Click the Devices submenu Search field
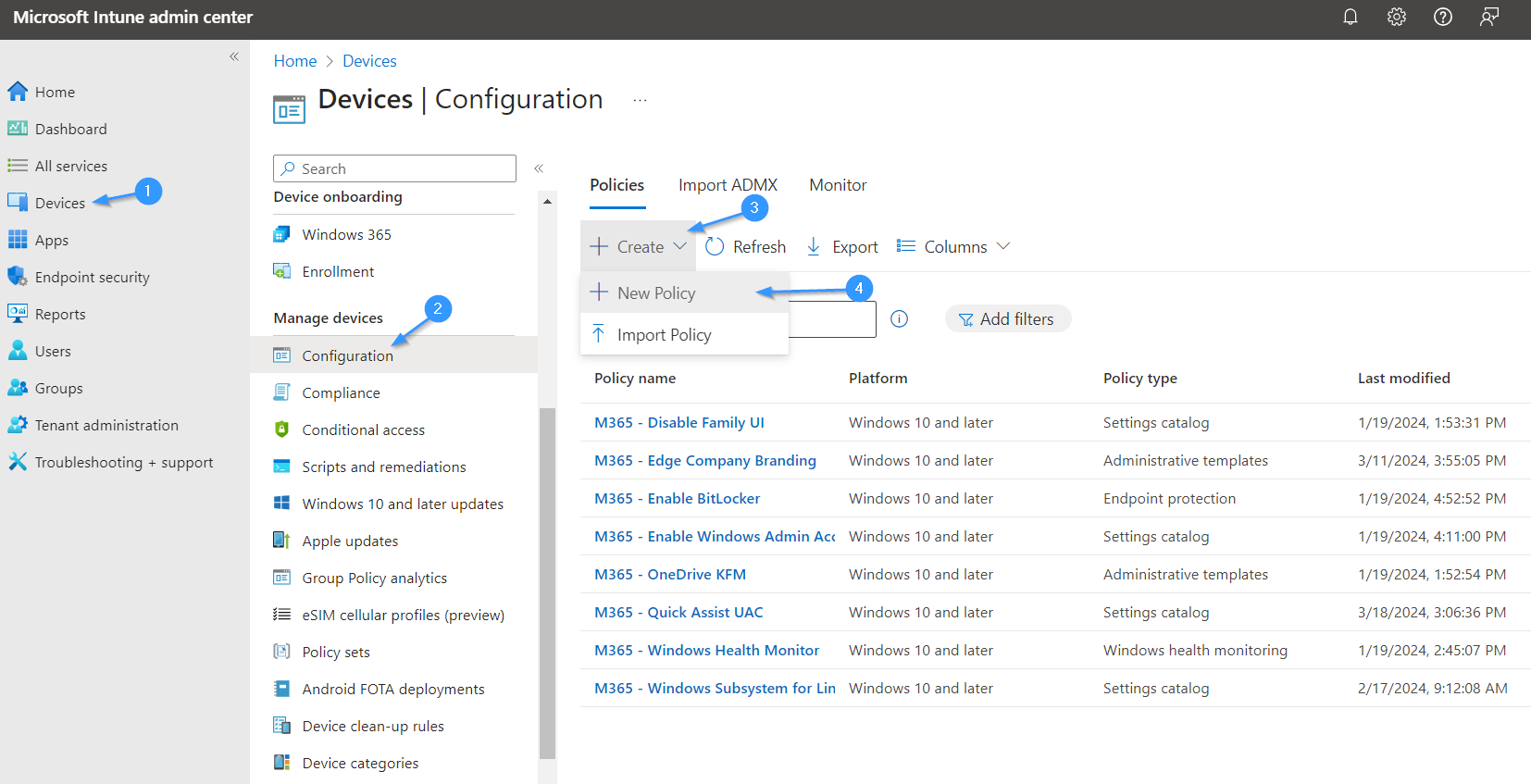 [x=394, y=168]
